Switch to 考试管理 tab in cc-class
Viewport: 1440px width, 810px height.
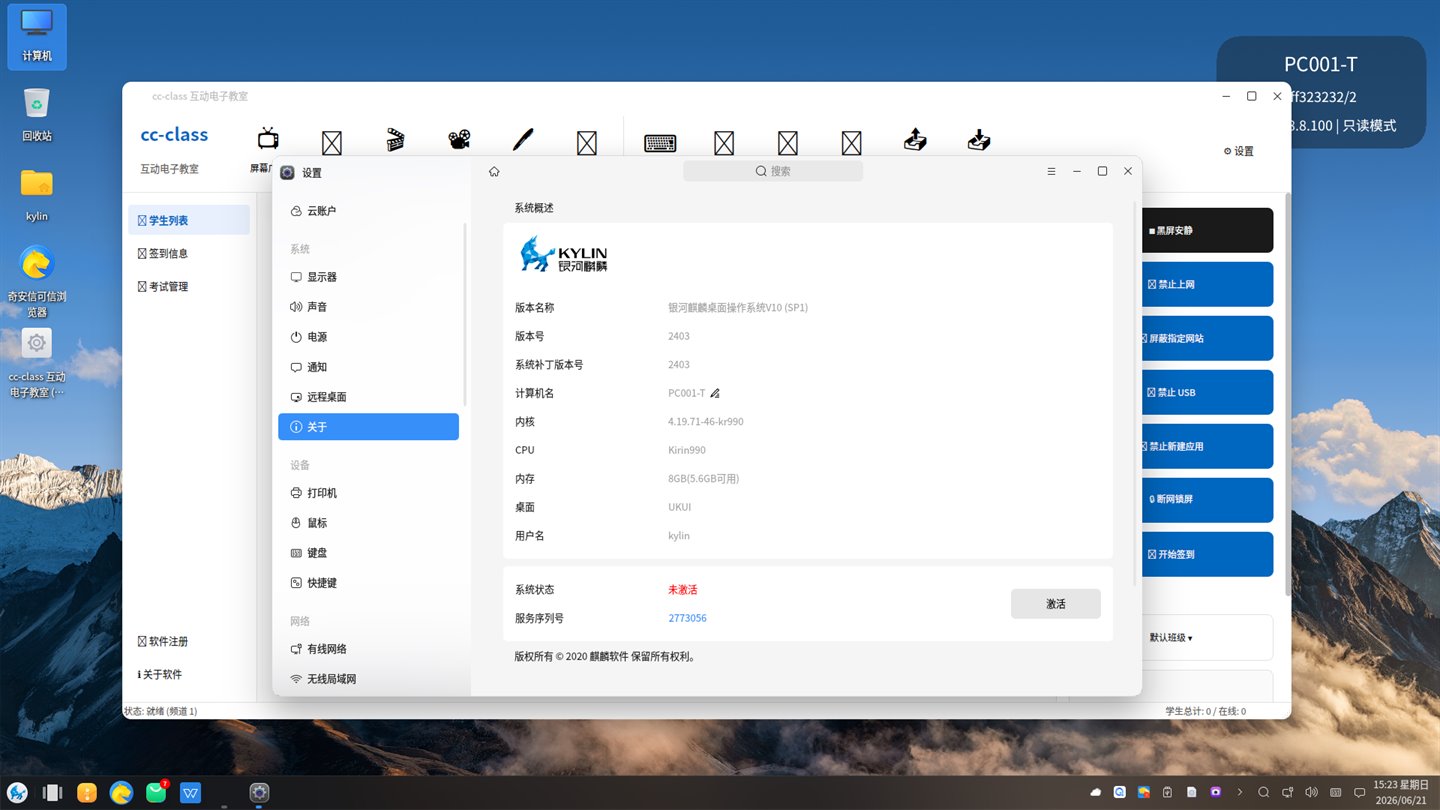point(189,286)
